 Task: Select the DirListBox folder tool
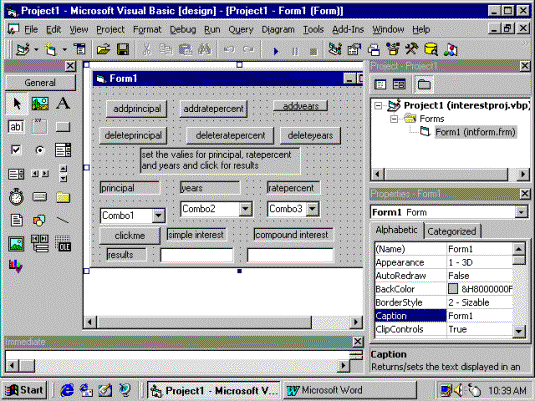click(x=63, y=197)
